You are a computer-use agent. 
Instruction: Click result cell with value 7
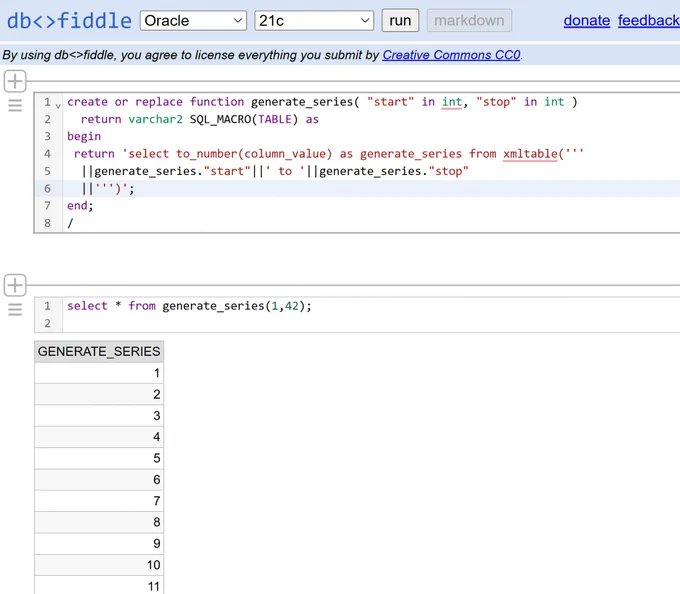coord(99,501)
